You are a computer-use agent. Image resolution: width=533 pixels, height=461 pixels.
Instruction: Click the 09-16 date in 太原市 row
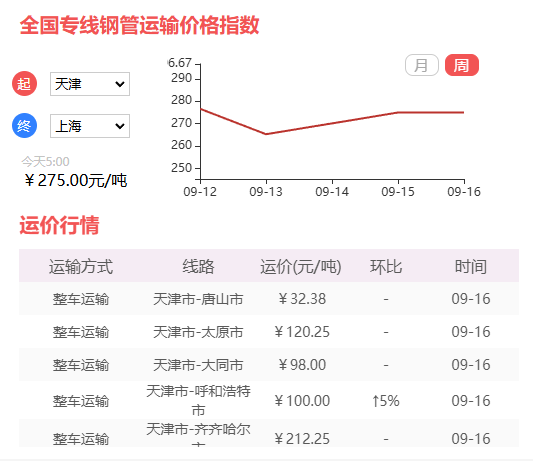471,332
